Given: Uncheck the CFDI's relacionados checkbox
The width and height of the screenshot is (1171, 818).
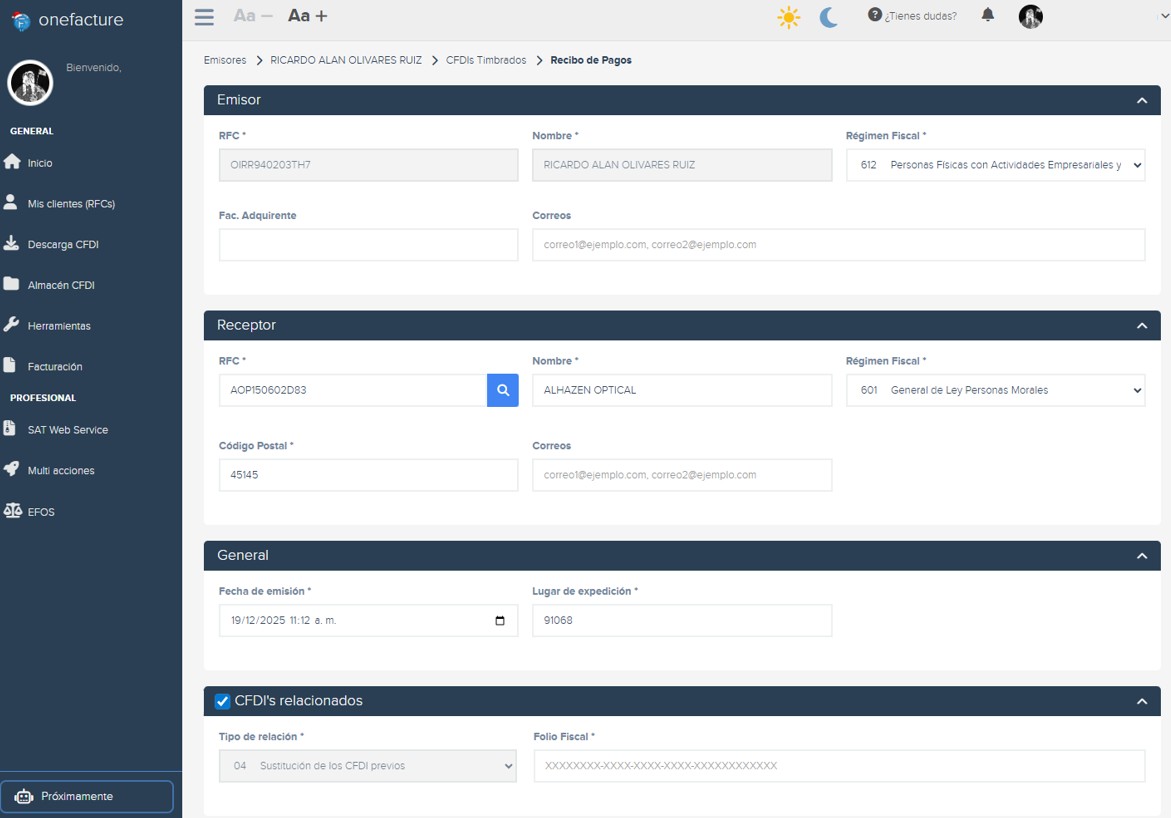Looking at the screenshot, I should (x=223, y=701).
